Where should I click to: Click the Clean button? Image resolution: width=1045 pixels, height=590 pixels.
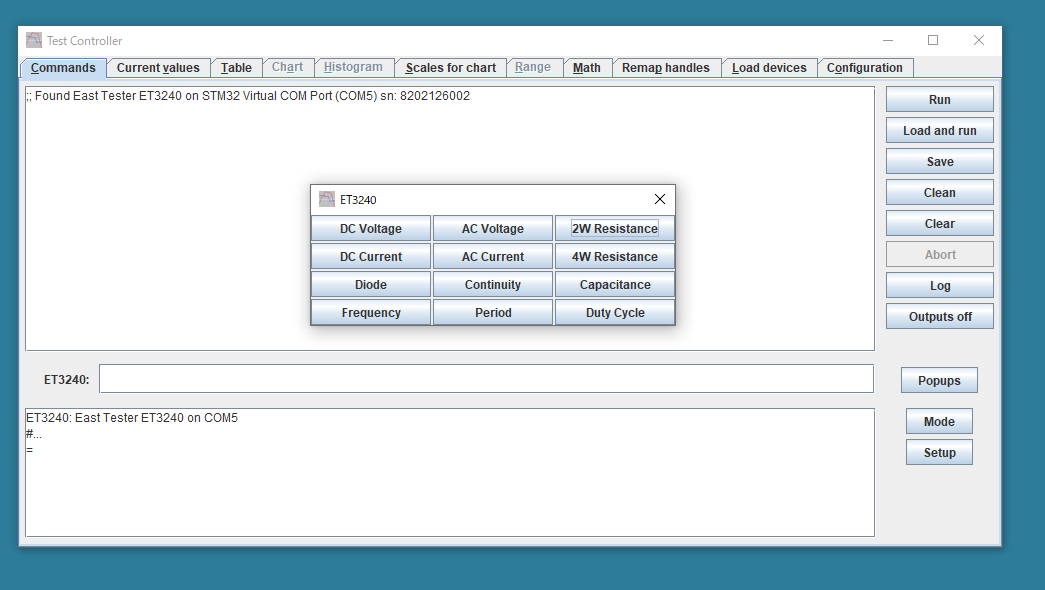pos(940,193)
